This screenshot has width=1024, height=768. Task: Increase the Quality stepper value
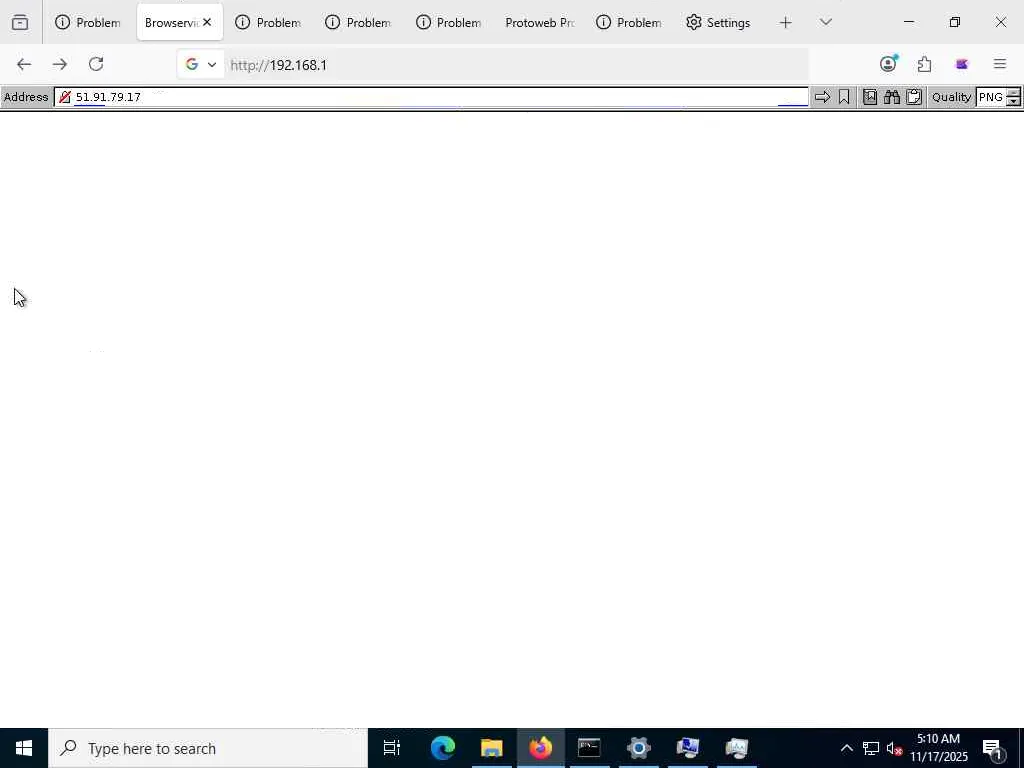pyautogui.click(x=1013, y=93)
